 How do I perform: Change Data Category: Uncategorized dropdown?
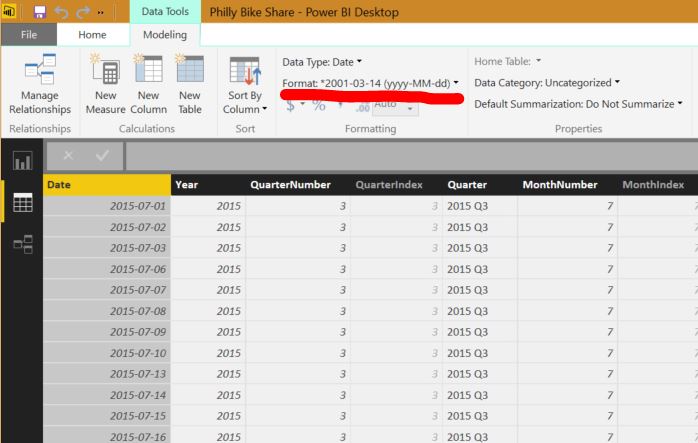click(x=547, y=82)
